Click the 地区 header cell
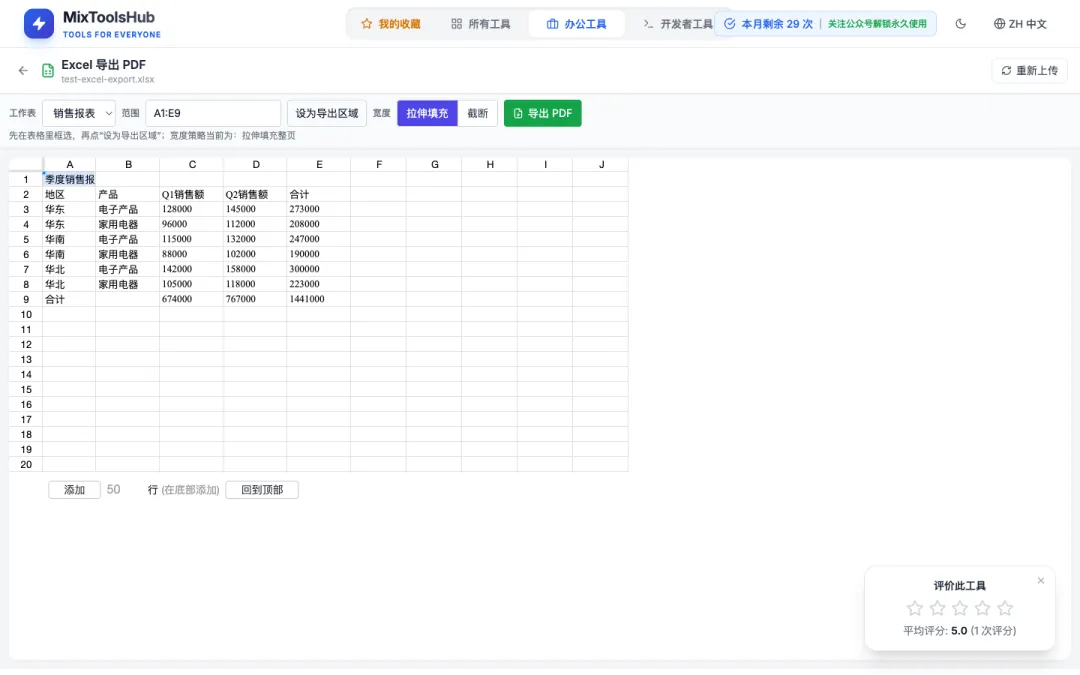This screenshot has width=1080, height=675. tap(70, 194)
